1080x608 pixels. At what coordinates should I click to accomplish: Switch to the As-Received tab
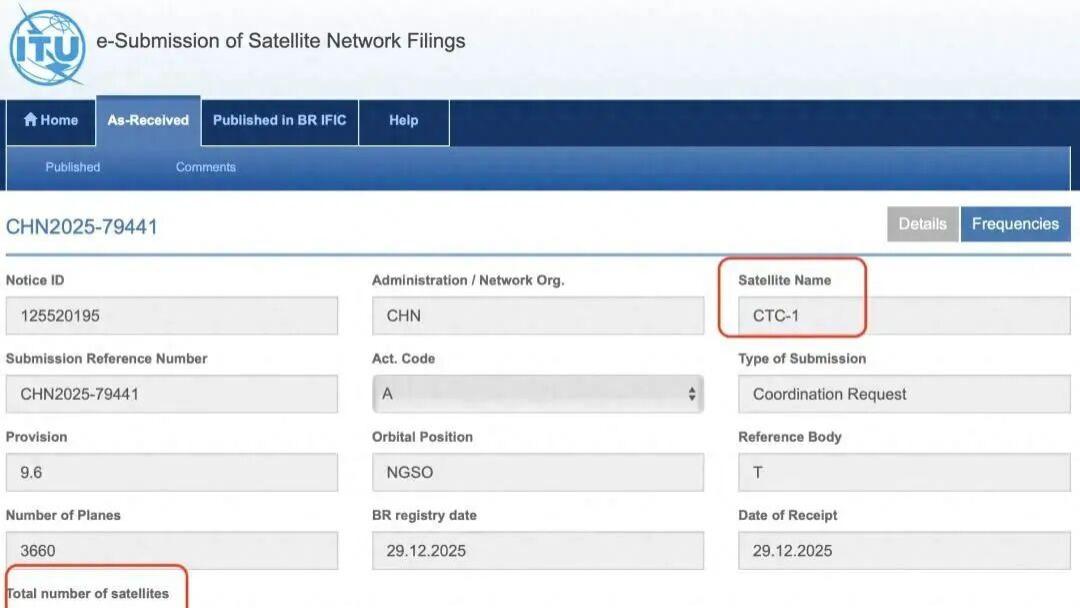click(148, 120)
